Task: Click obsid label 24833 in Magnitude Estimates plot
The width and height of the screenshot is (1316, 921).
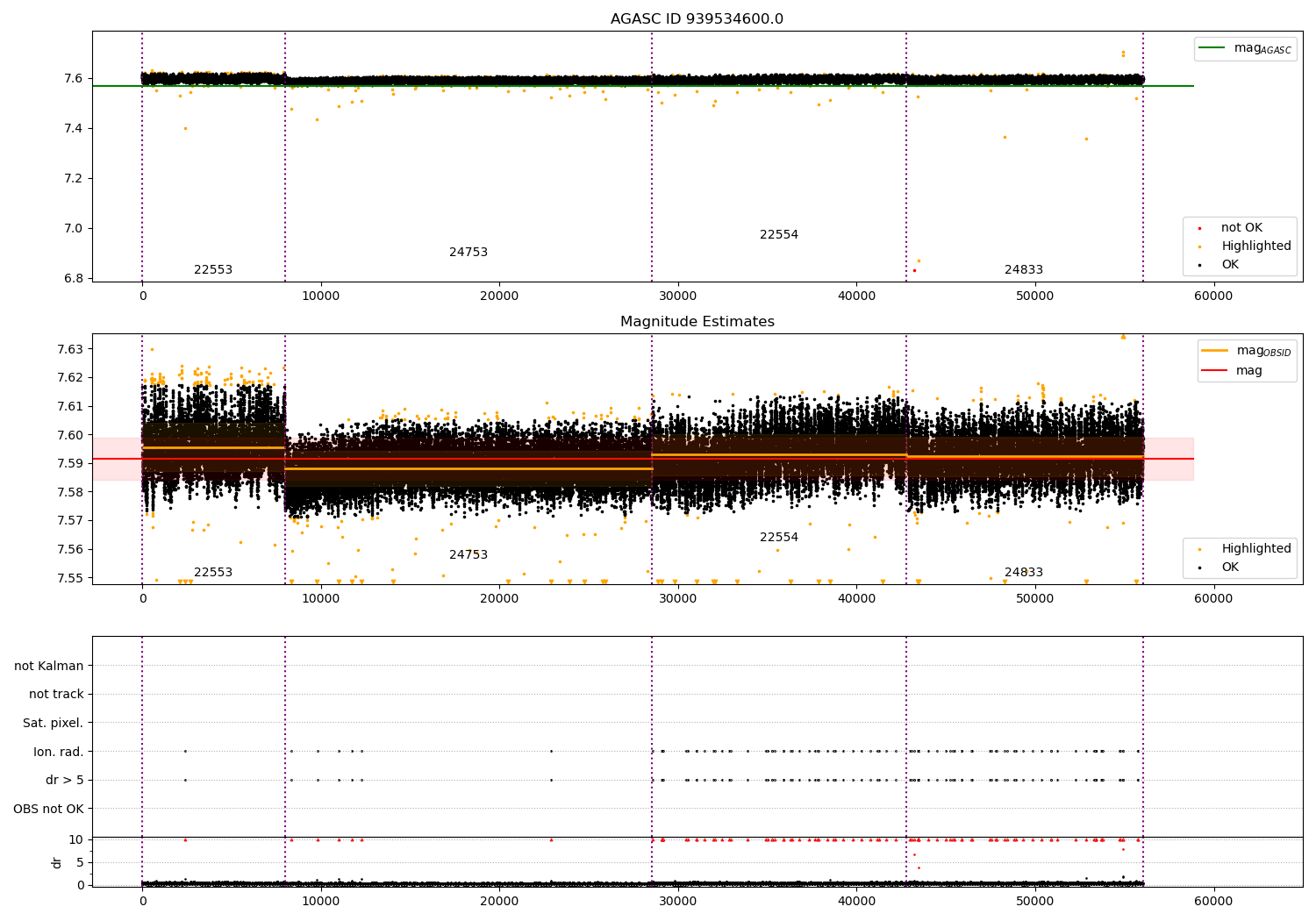Action: tap(1024, 573)
